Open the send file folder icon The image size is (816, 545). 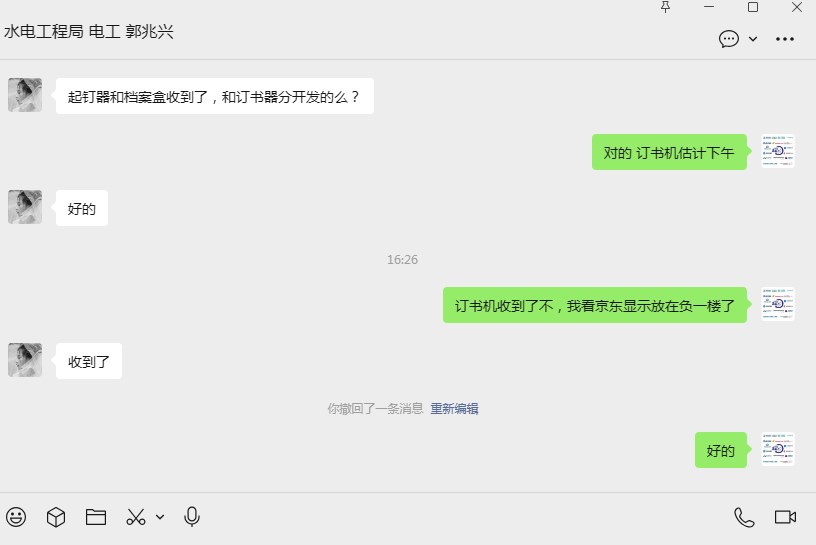coord(96,517)
